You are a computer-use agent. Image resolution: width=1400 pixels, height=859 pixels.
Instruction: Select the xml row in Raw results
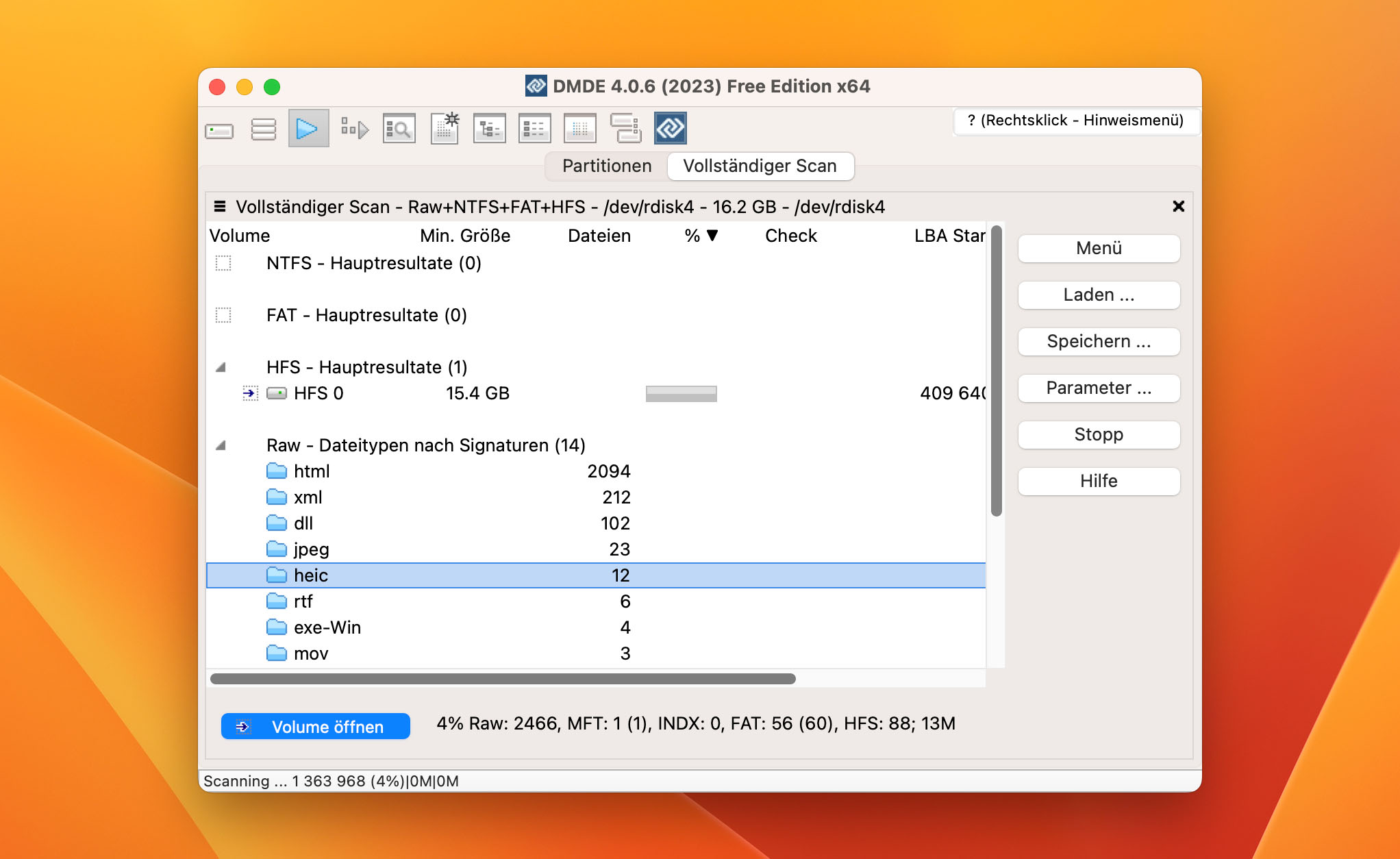click(596, 497)
